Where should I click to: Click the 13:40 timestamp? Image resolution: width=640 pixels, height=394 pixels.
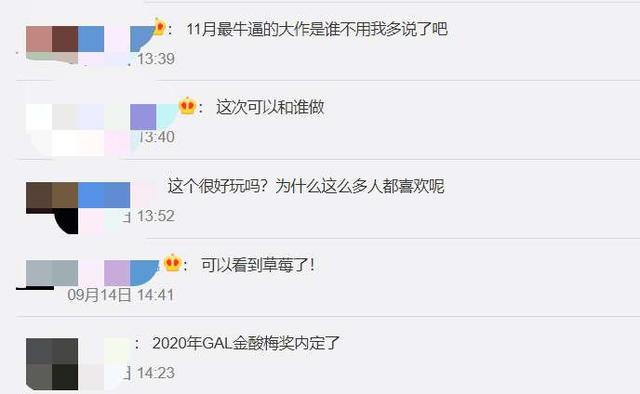[x=157, y=137]
